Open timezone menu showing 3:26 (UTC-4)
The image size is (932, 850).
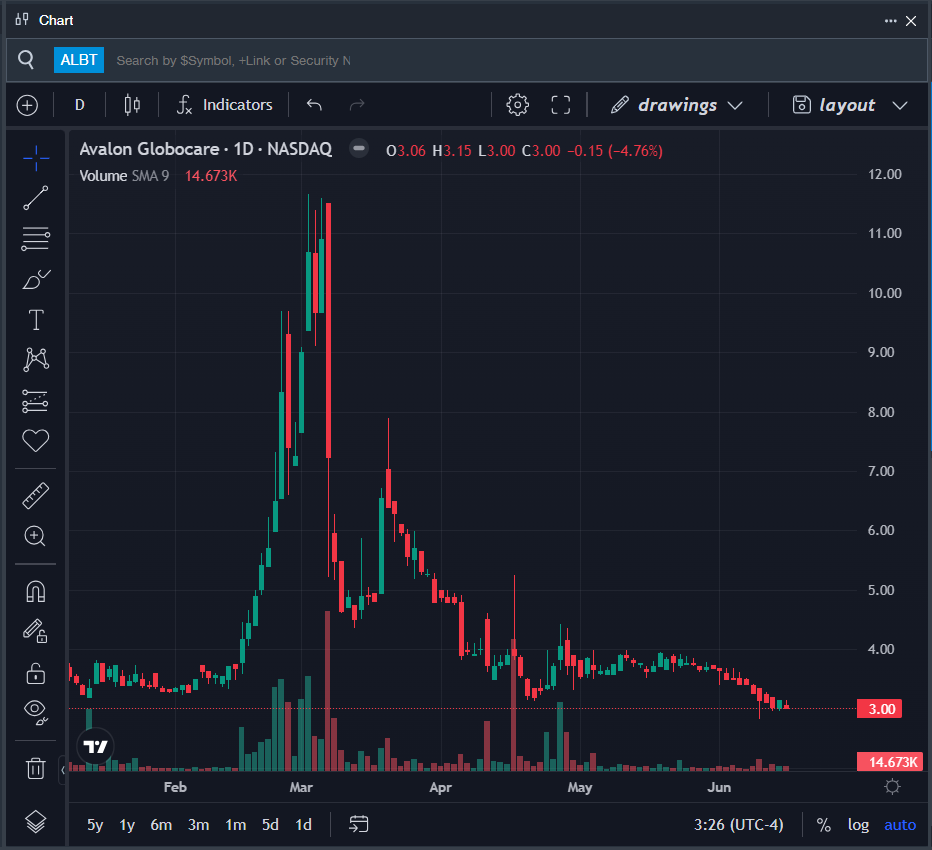pos(739,824)
